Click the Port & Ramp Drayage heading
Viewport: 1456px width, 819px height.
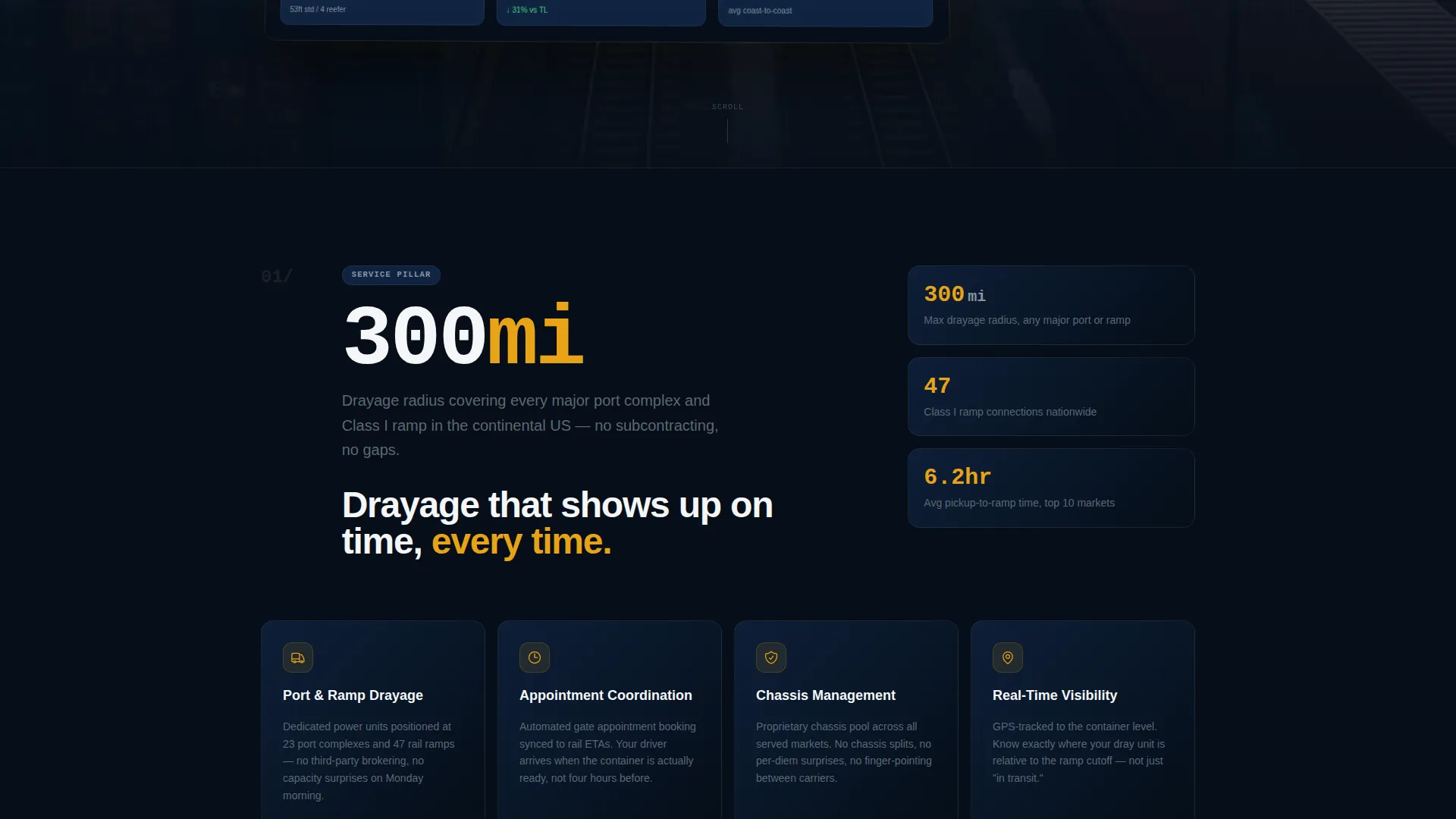pyautogui.click(x=353, y=695)
